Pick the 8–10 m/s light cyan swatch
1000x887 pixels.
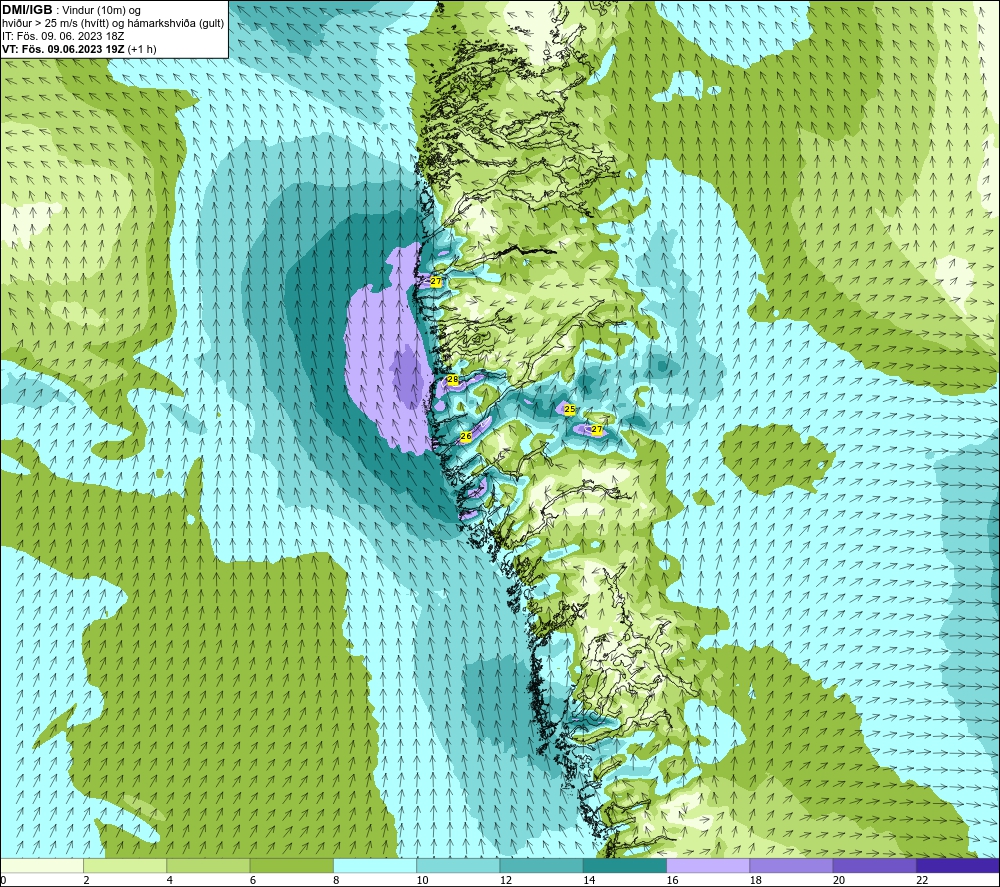tap(375, 865)
